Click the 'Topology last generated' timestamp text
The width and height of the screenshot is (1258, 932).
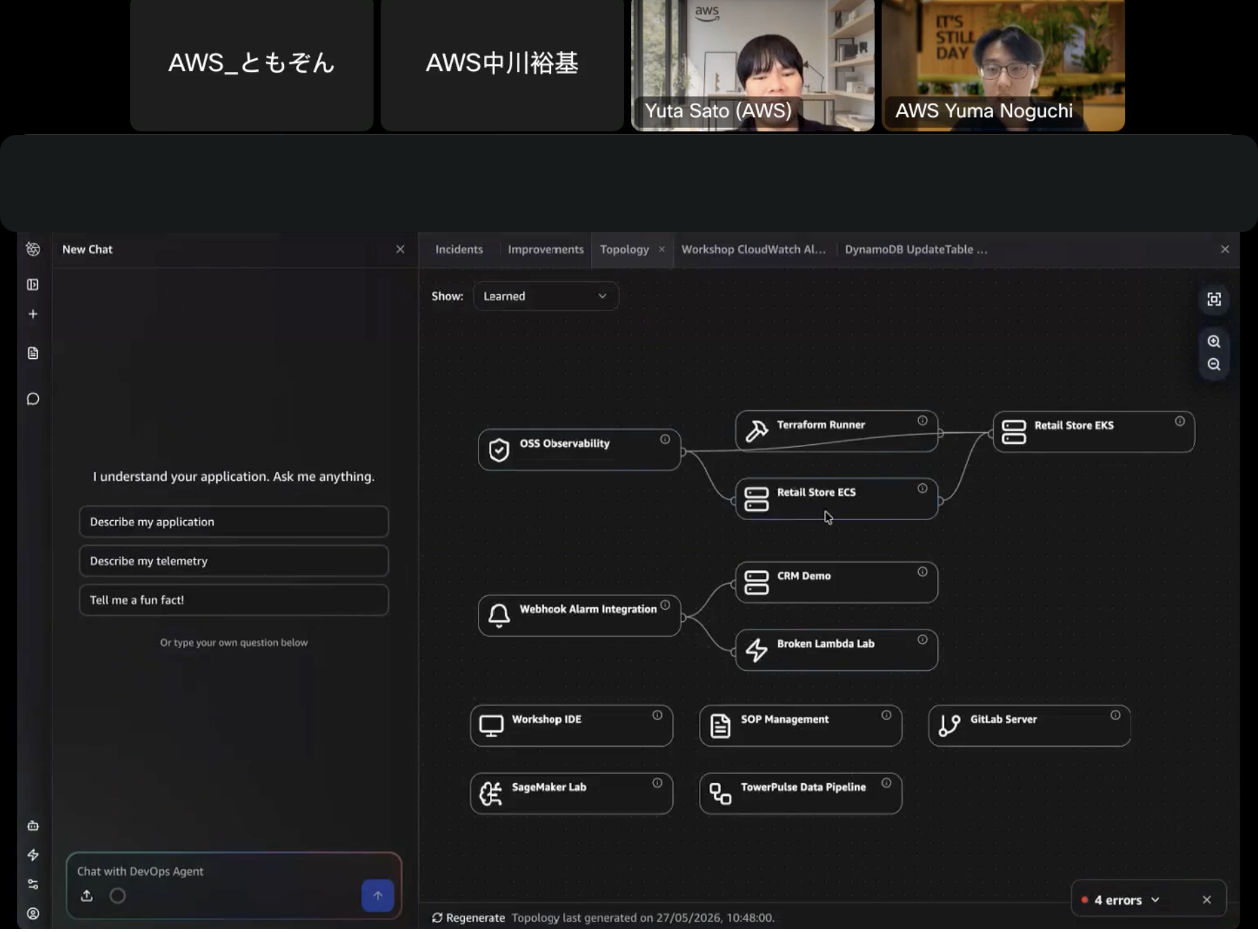(643, 918)
